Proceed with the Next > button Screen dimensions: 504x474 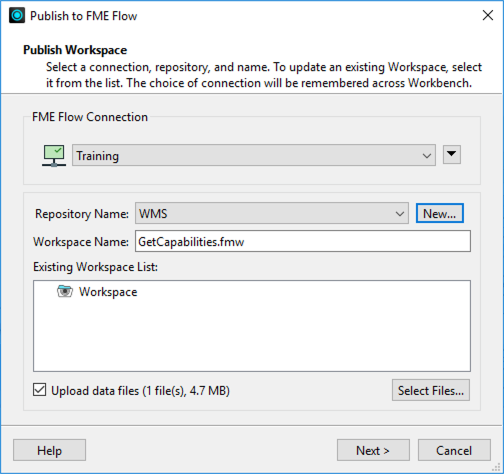coord(373,450)
